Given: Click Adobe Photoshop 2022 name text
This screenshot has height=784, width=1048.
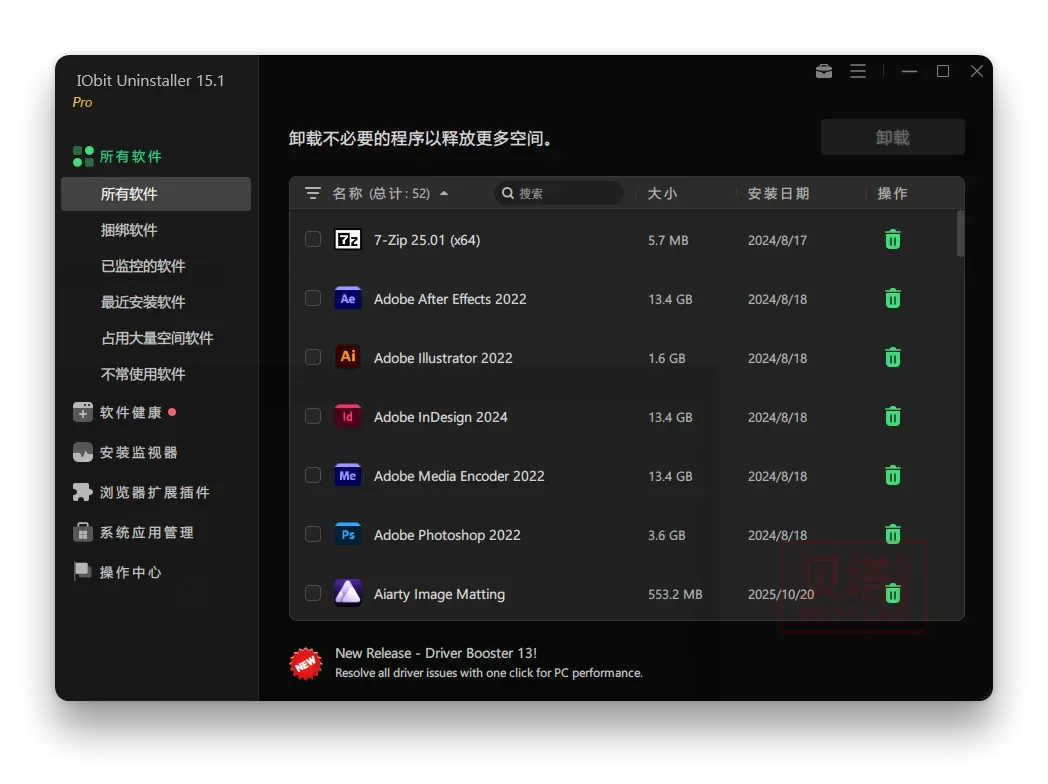Looking at the screenshot, I should pyautogui.click(x=447, y=535).
